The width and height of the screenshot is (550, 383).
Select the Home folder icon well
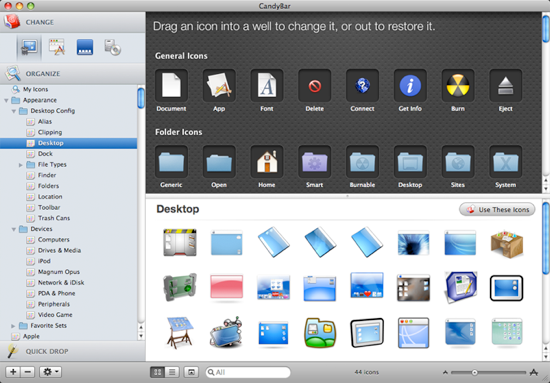pos(267,162)
